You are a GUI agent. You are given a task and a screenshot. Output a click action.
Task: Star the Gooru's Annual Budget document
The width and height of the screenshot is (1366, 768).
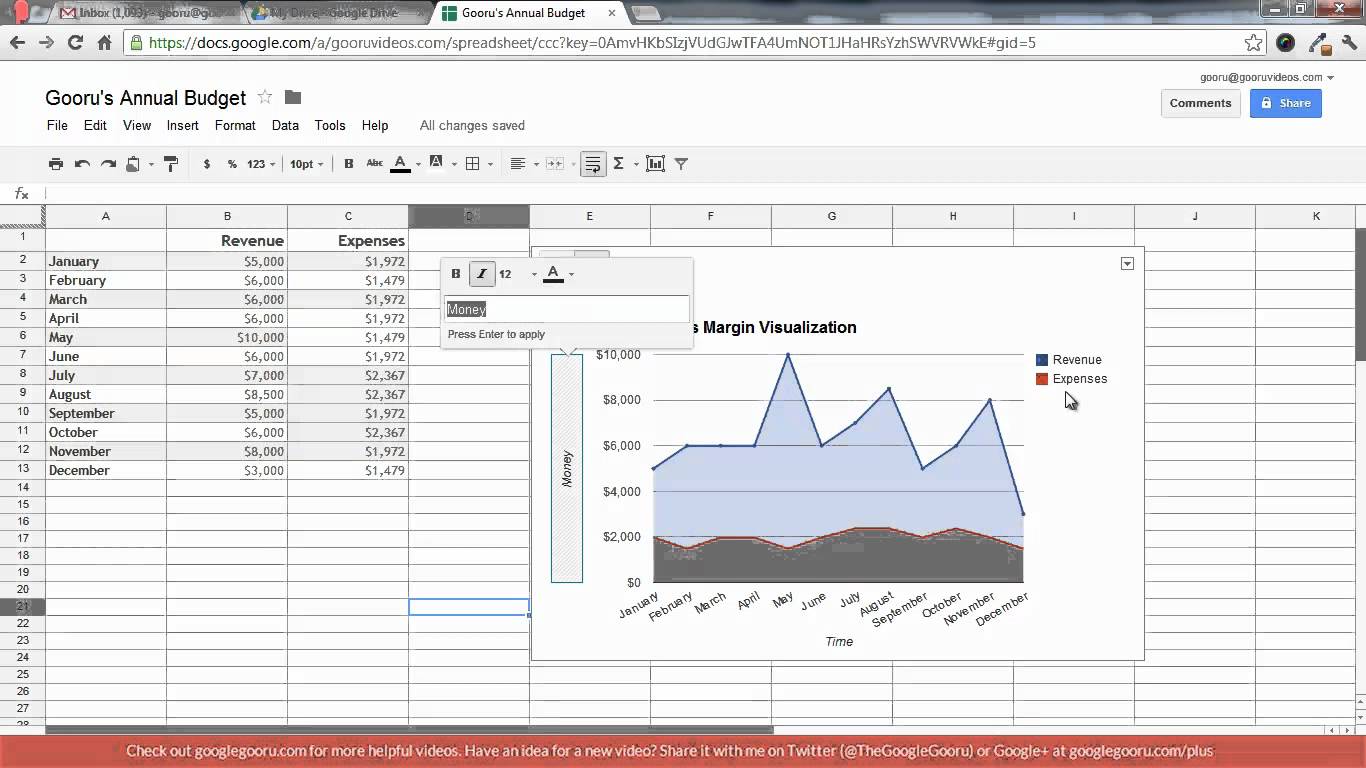point(265,97)
